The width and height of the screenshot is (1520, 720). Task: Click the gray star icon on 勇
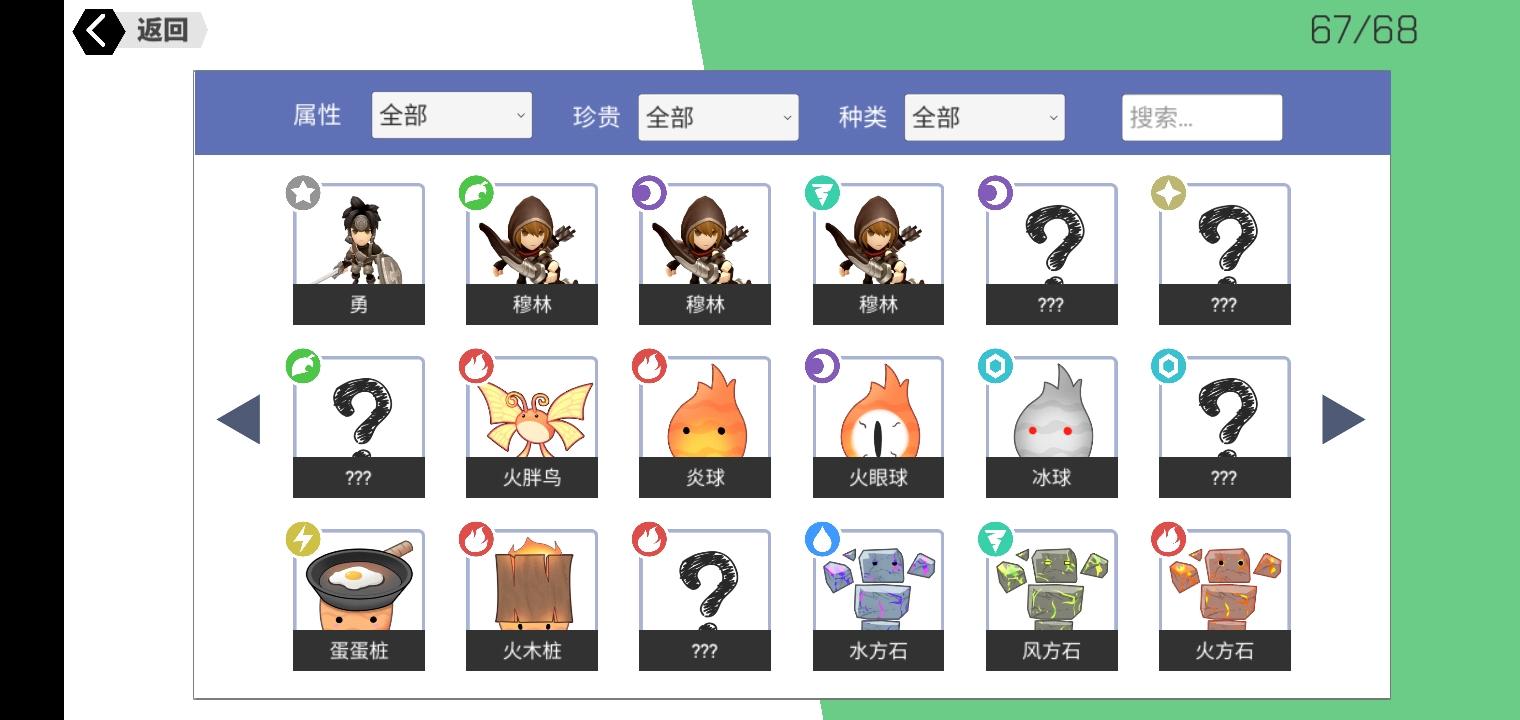pyautogui.click(x=303, y=193)
